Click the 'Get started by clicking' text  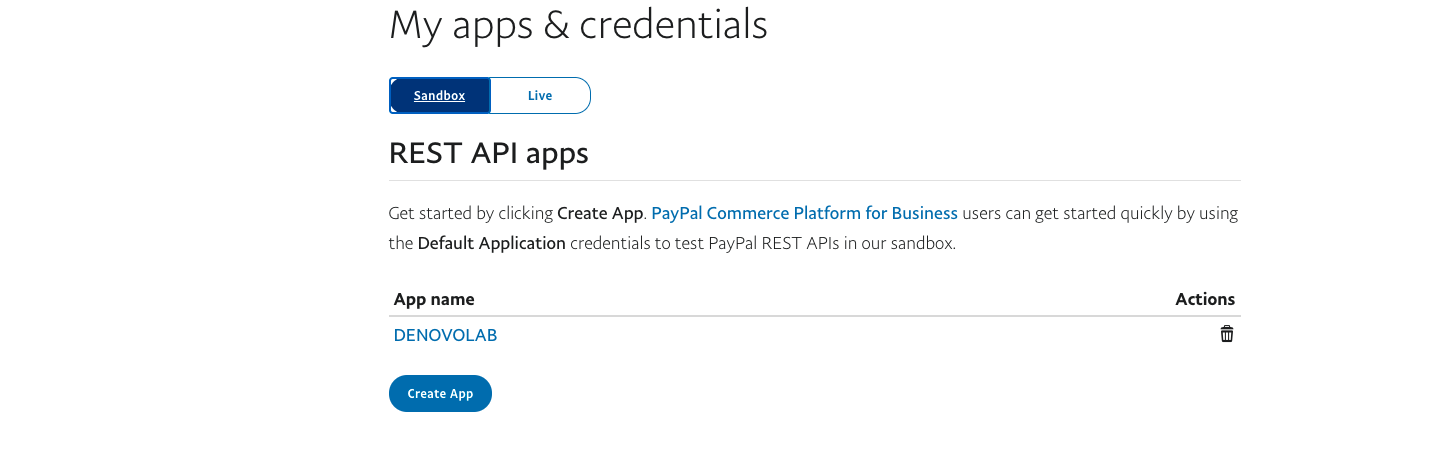tap(470, 213)
